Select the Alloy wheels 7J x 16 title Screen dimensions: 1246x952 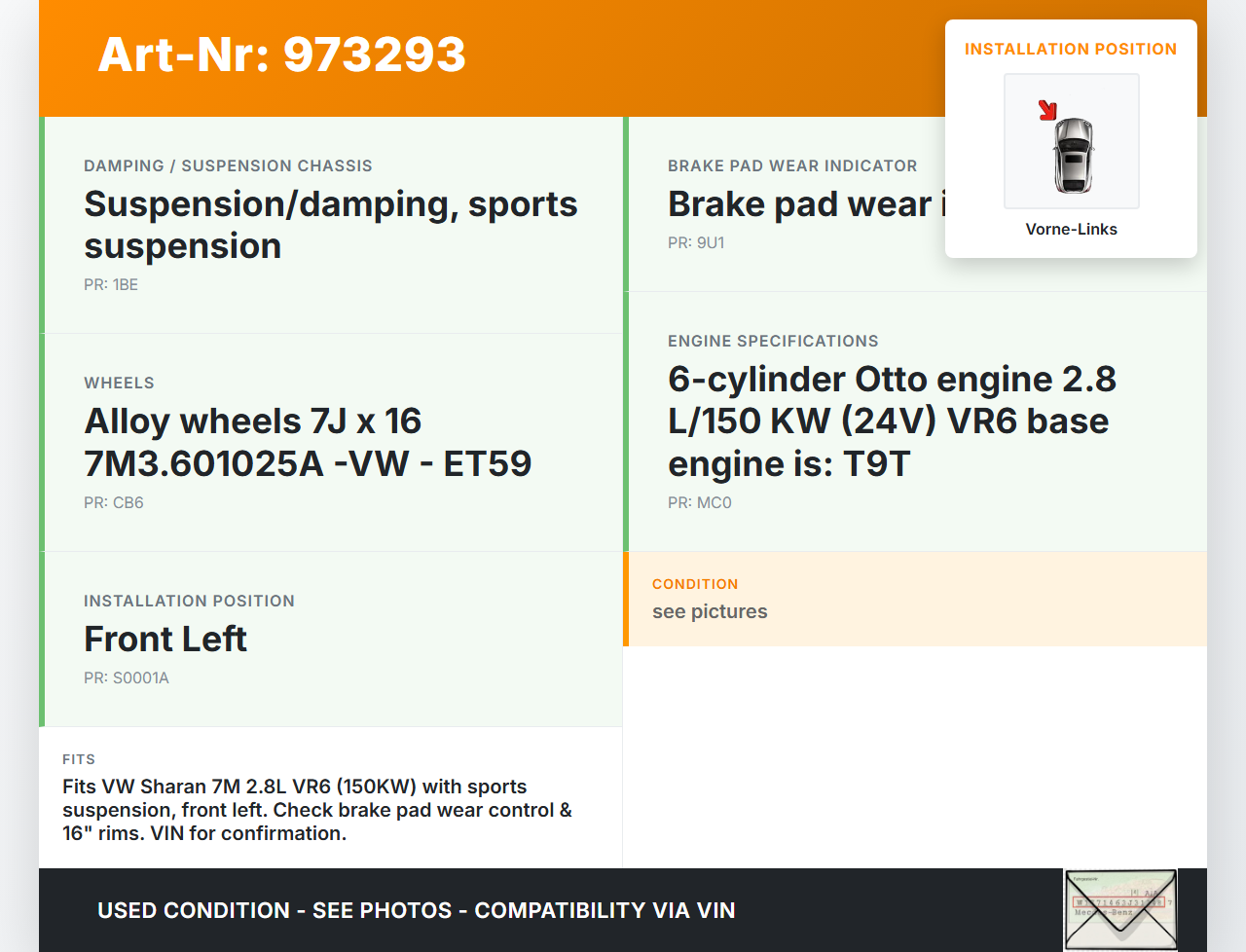308,443
